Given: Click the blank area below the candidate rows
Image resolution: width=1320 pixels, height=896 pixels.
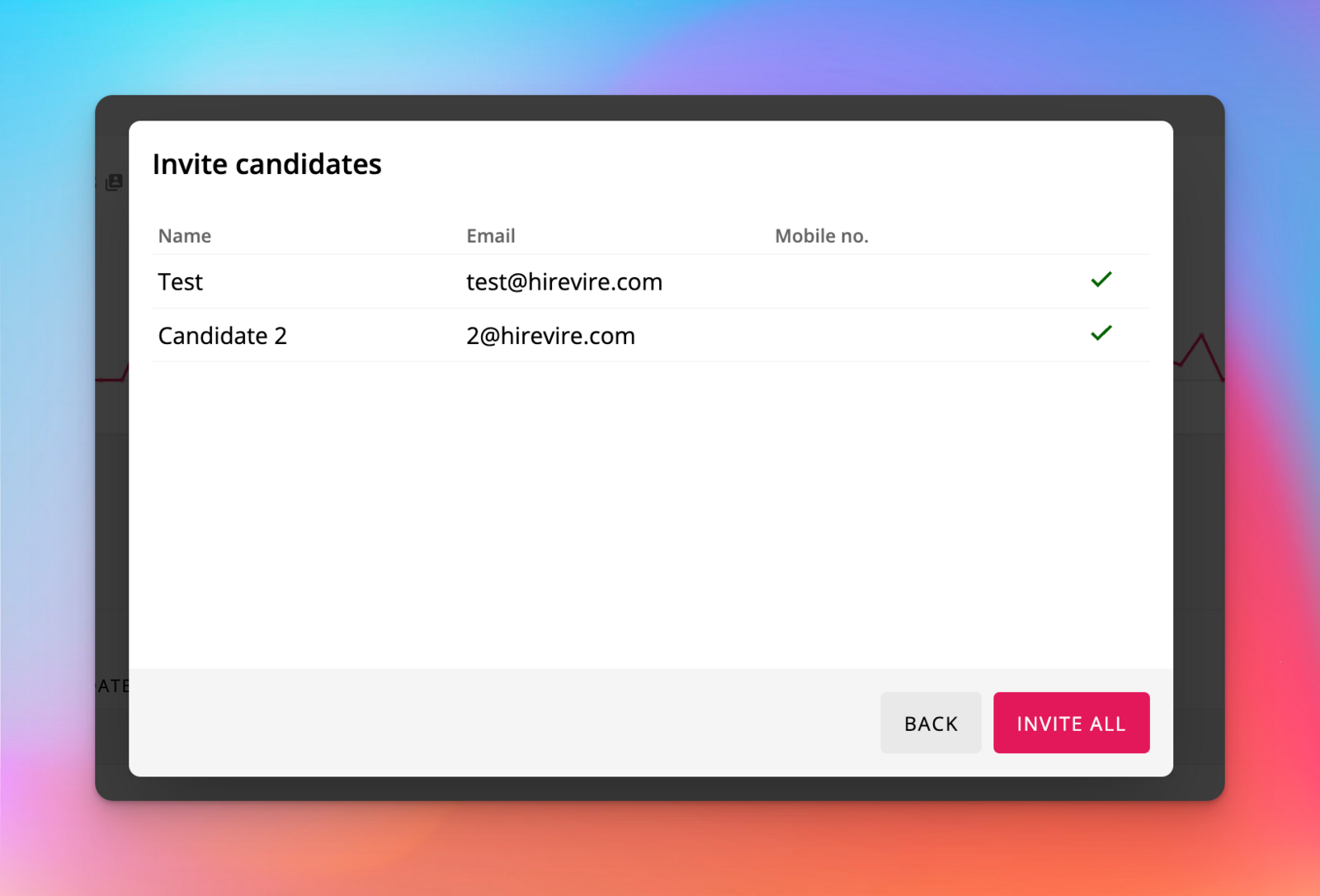Looking at the screenshot, I should click(650, 512).
